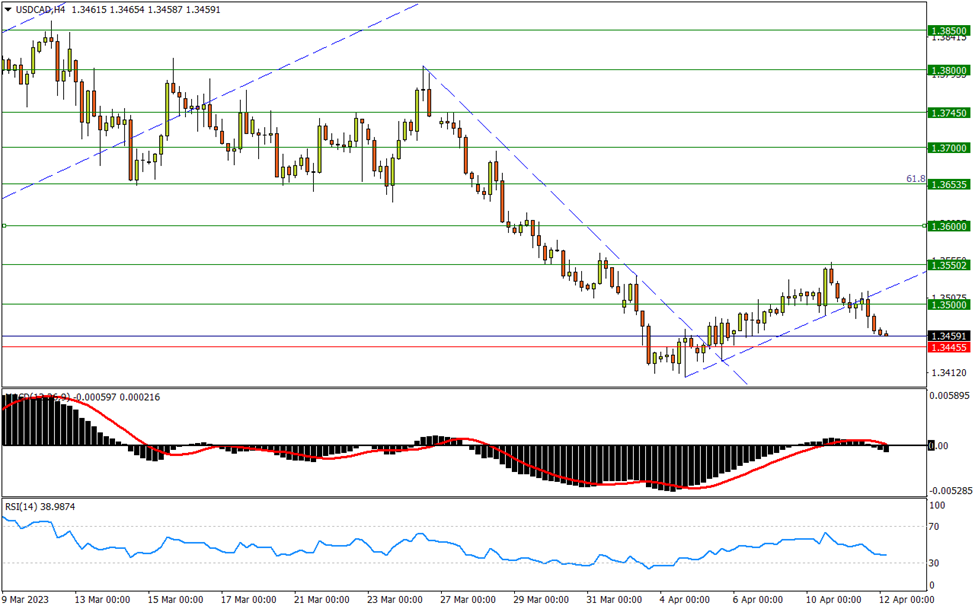Image resolution: width=975 pixels, height=609 pixels.
Task: Click the 1.37450 green price tag
Action: (x=948, y=112)
